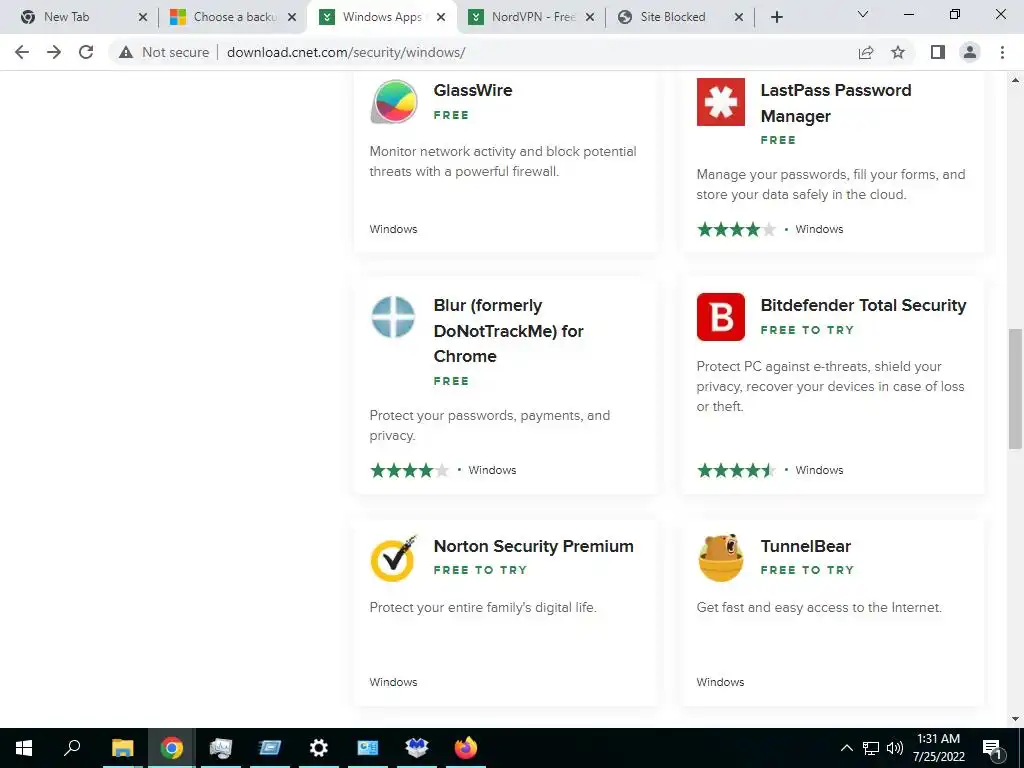The image size is (1024, 768).
Task: Click GlassWire's "Monitor network activity" description
Action: pyautogui.click(x=503, y=161)
